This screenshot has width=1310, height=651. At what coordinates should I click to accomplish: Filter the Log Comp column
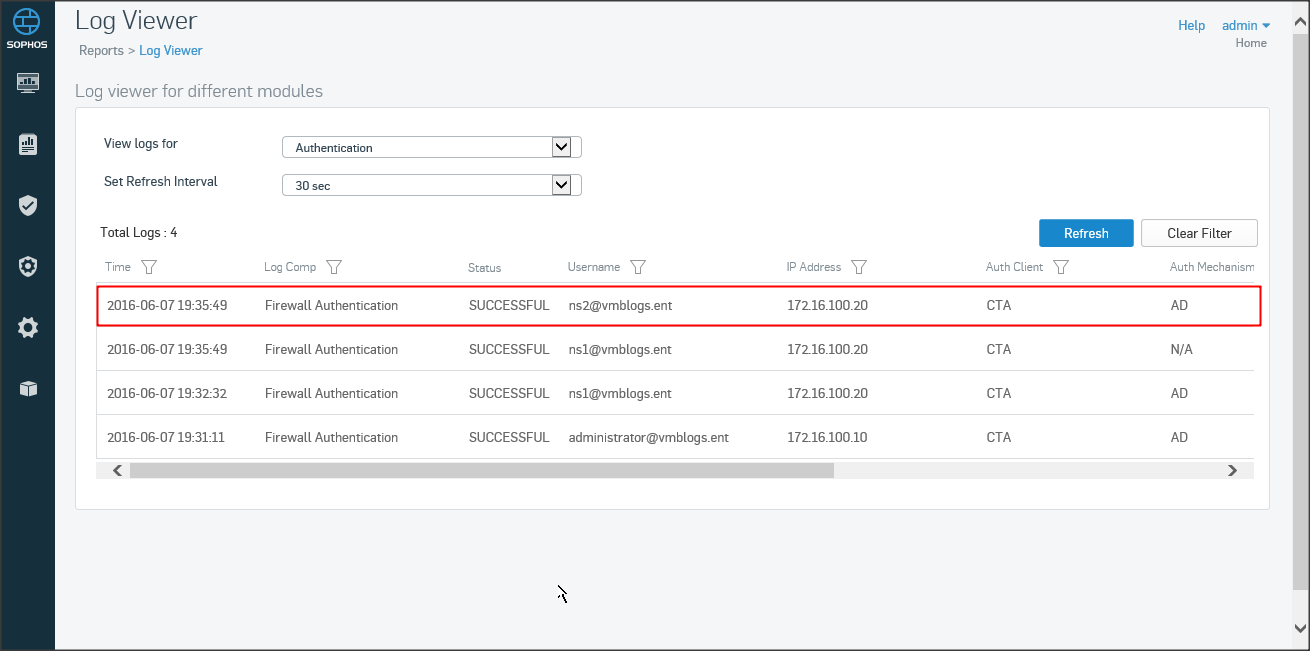click(334, 267)
